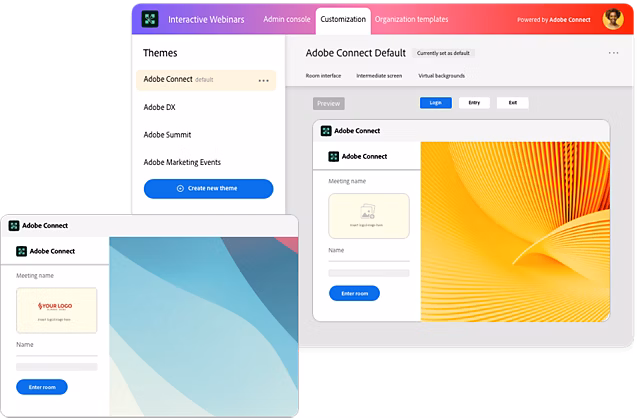
Task: Select the Intermediate screen tab
Action: pyautogui.click(x=379, y=76)
